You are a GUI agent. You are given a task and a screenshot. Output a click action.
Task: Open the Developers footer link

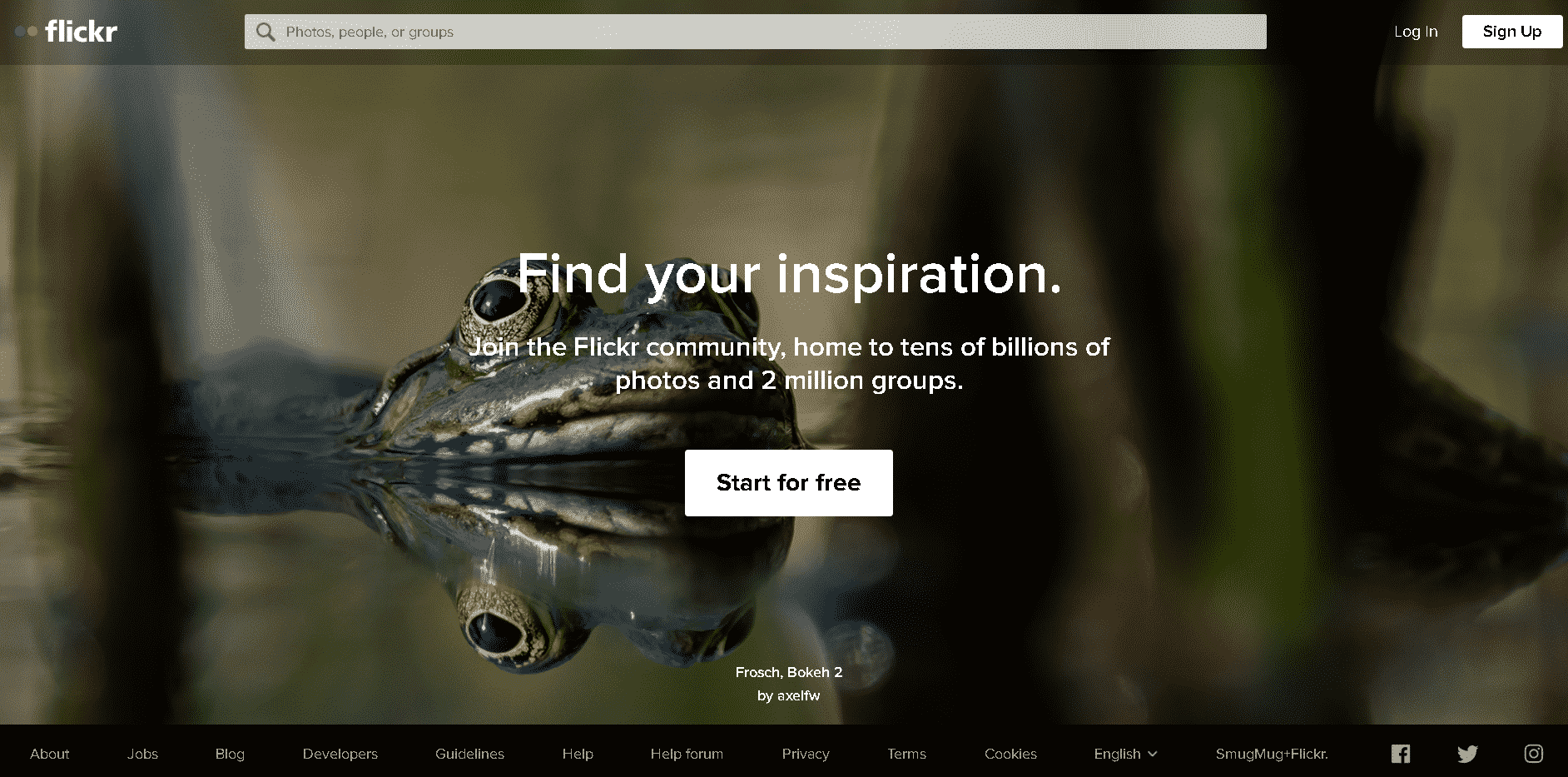(340, 754)
